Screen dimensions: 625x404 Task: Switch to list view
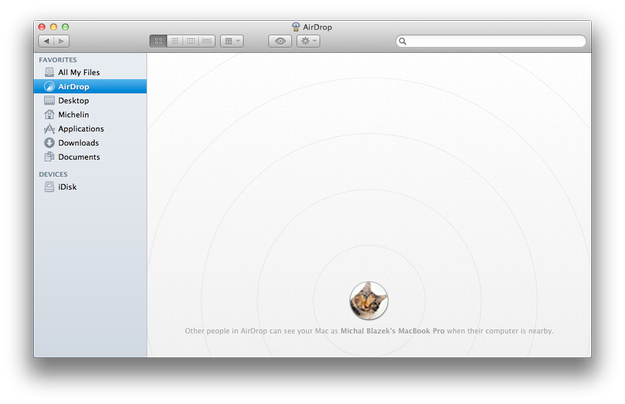click(175, 41)
